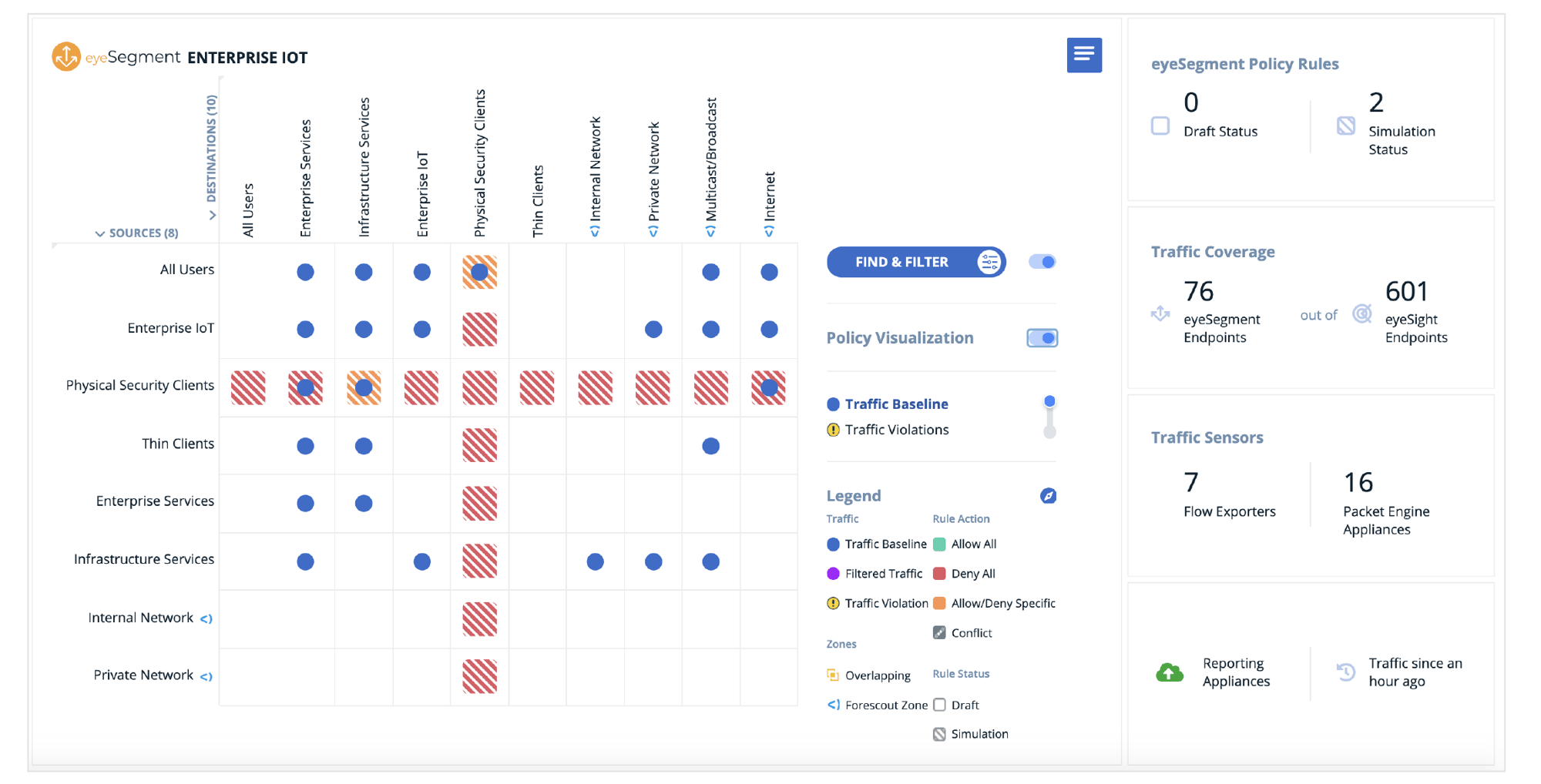This screenshot has height=784, width=1541.
Task: Click the Traffic Coverage heading
Action: click(1213, 252)
